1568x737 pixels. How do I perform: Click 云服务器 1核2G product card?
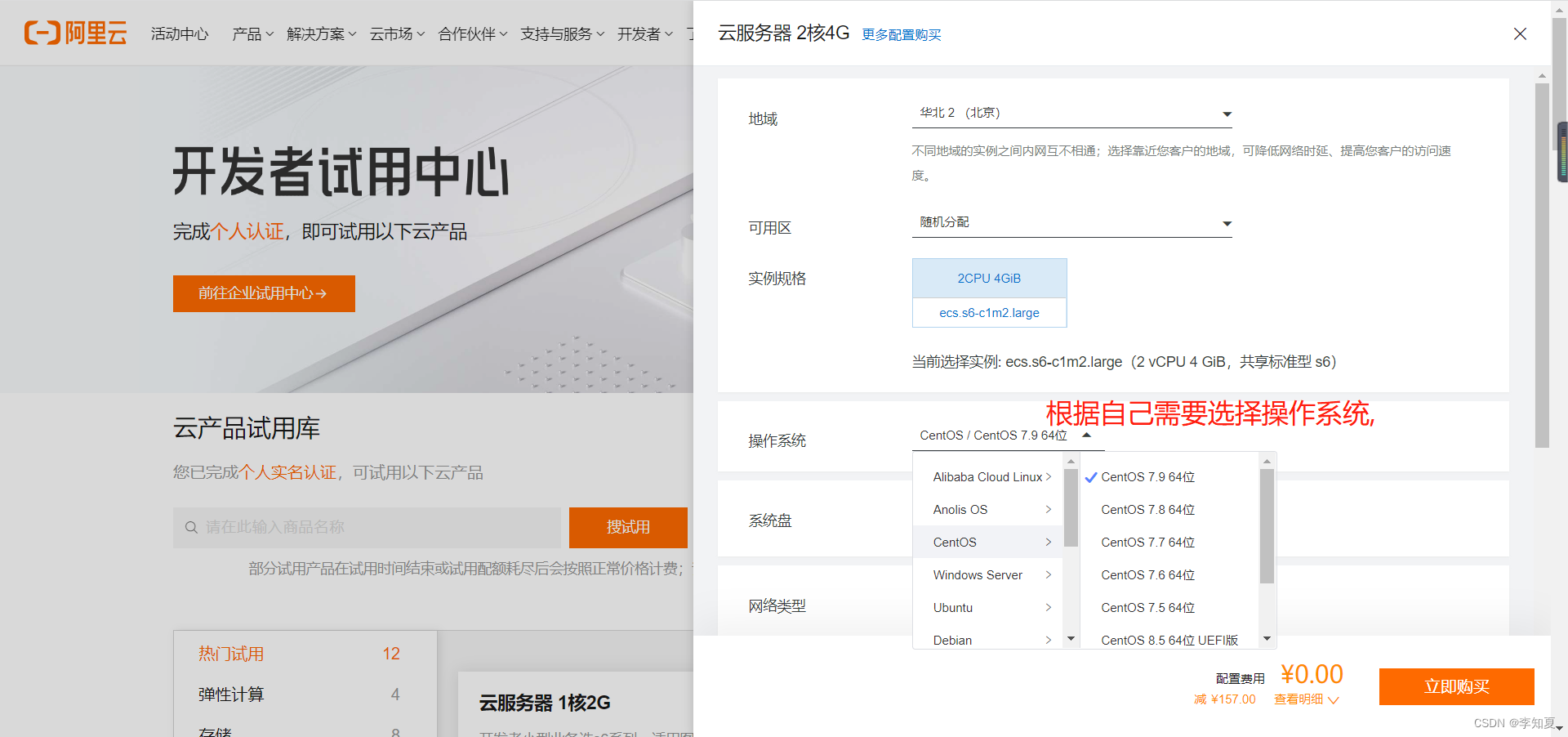tap(576, 703)
